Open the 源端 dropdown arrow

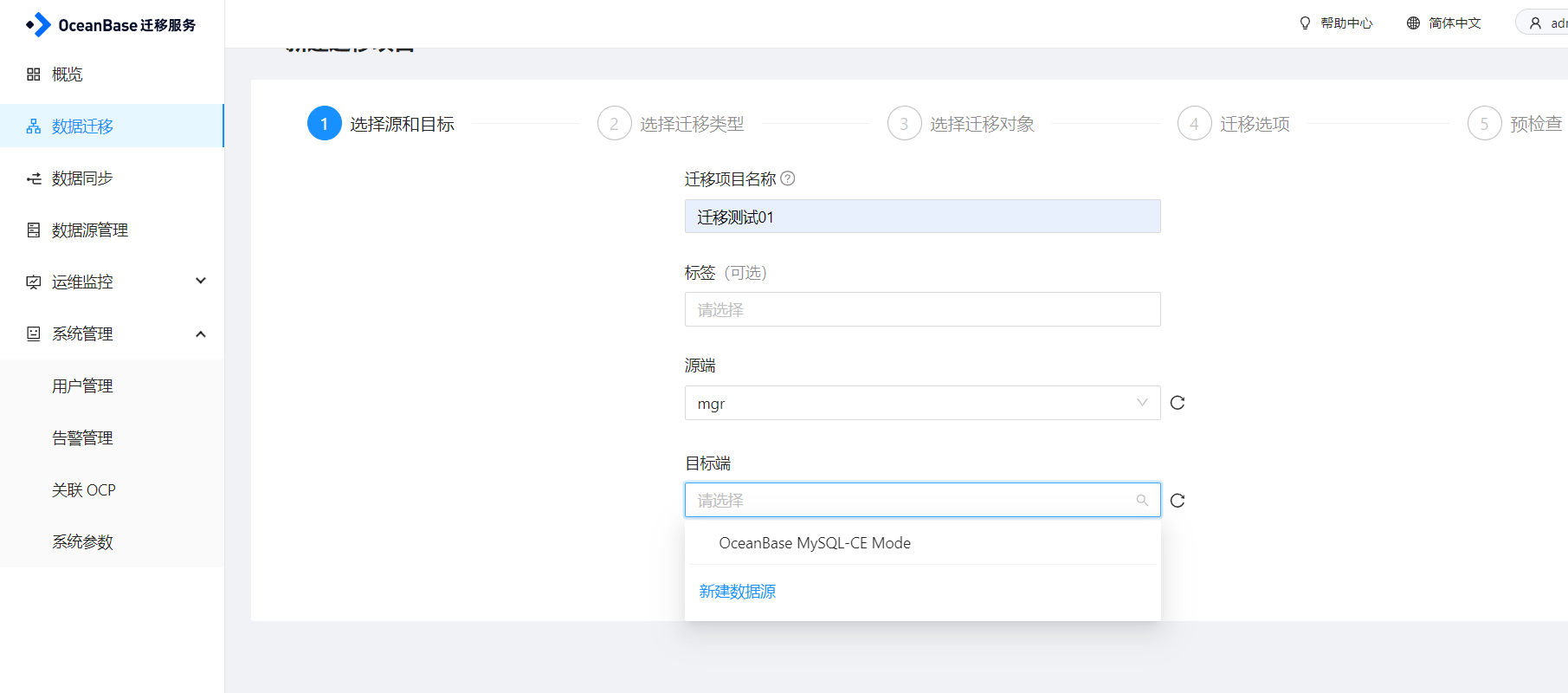(x=1142, y=403)
